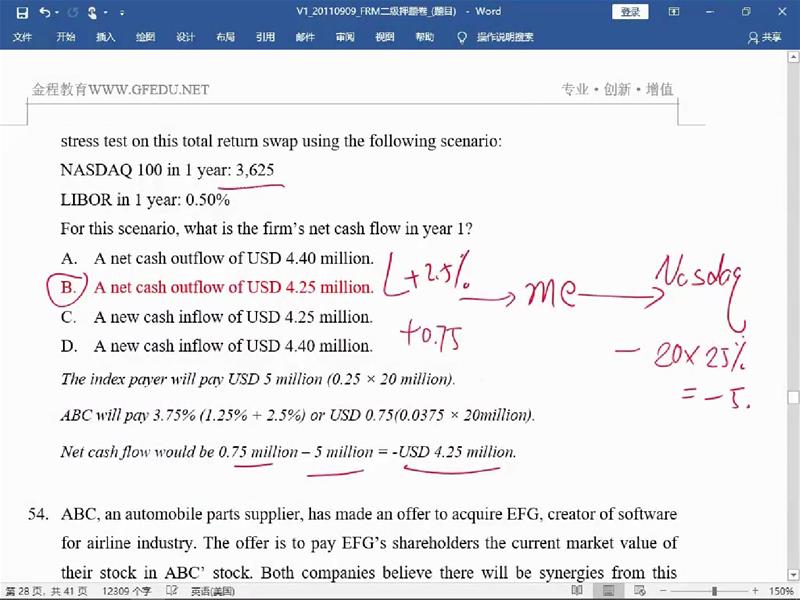Click answer option D inflow 4.40 million
The image size is (800, 600).
tap(233, 346)
